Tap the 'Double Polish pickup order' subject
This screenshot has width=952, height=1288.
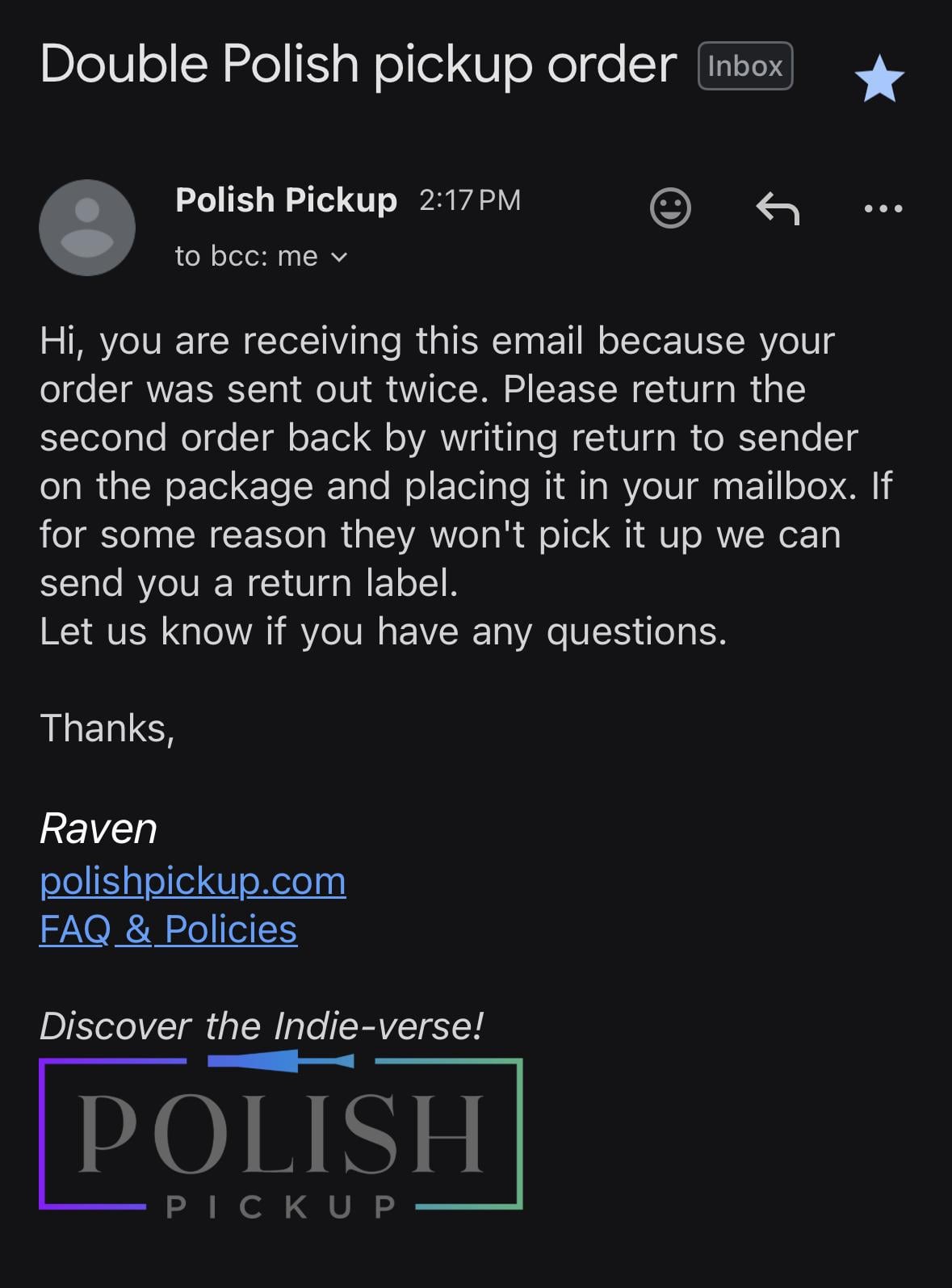click(358, 64)
